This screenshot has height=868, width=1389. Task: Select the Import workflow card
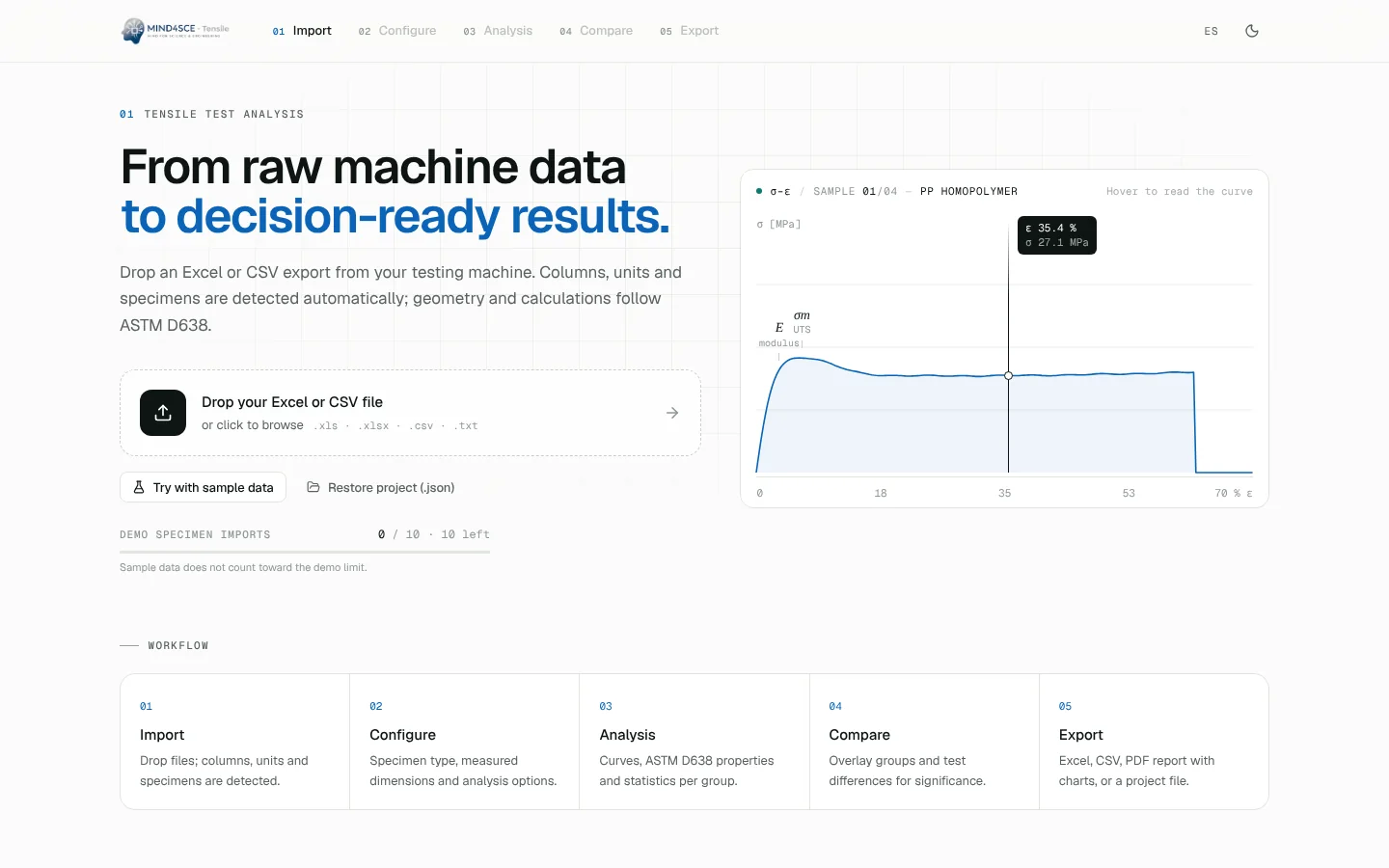tap(235, 742)
